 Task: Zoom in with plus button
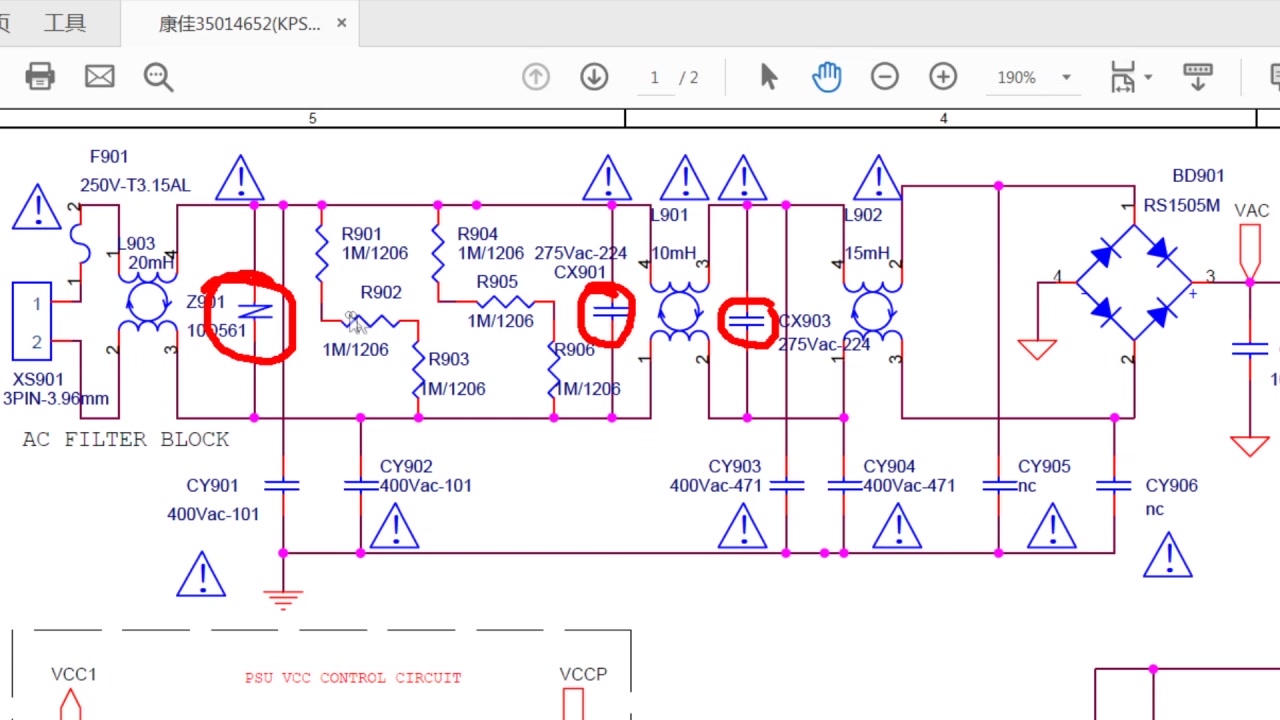(x=943, y=77)
